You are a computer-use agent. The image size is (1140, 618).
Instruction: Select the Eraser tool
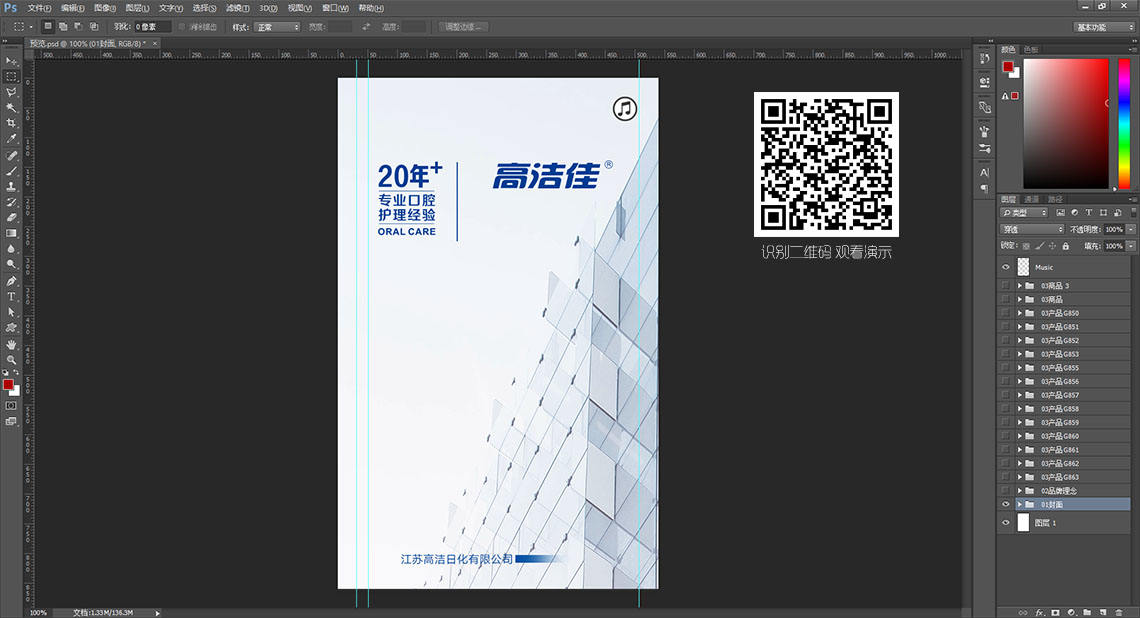tap(11, 217)
